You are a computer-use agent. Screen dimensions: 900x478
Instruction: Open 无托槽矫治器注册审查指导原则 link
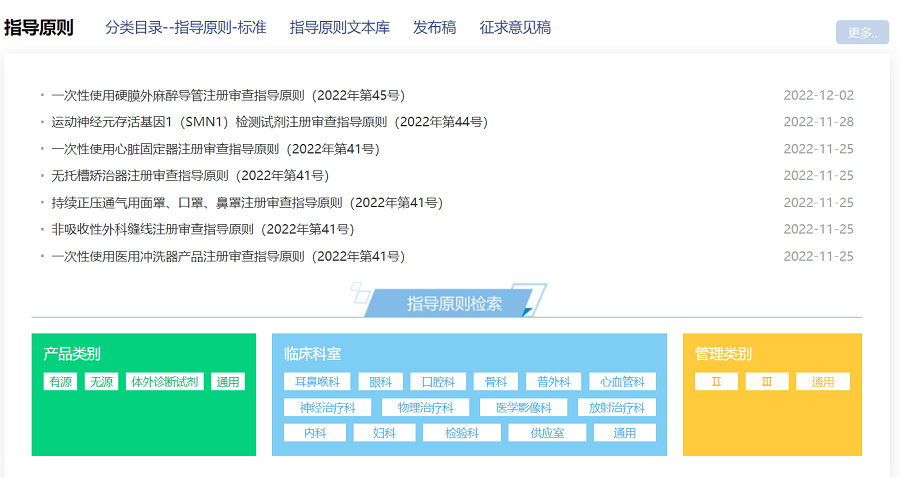(190, 176)
